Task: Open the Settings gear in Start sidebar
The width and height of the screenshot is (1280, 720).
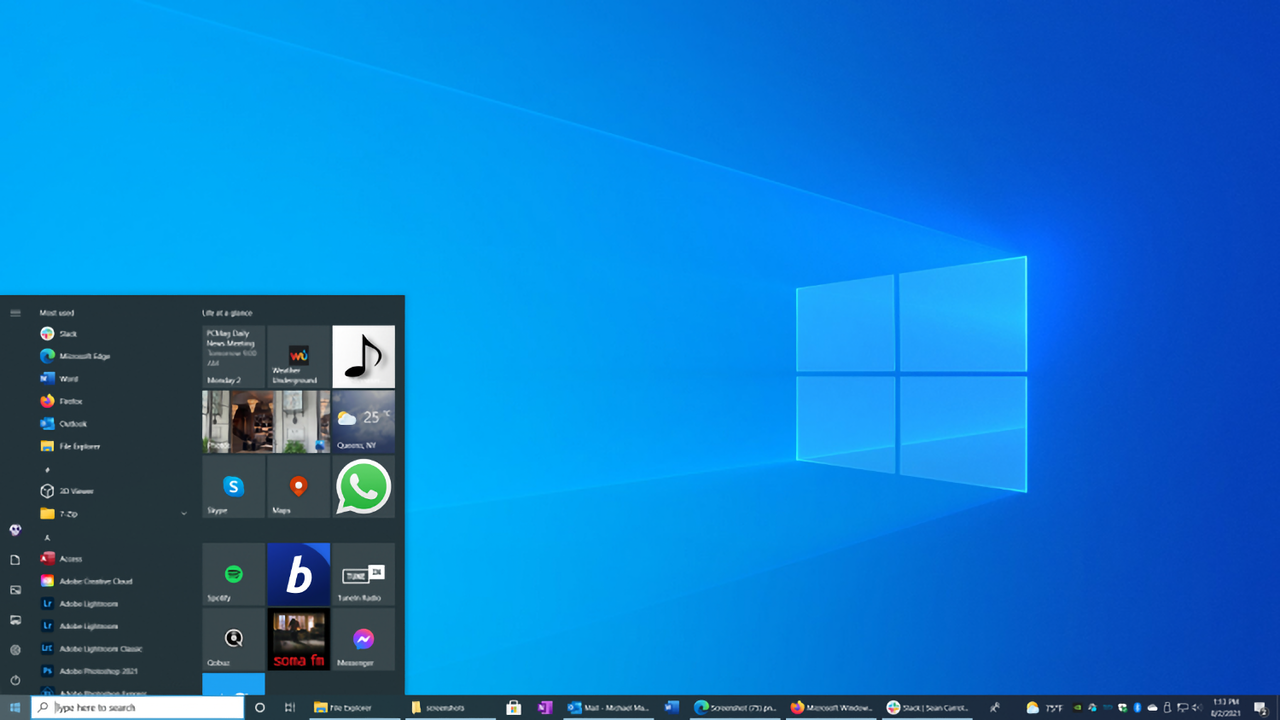Action: [x=15, y=651]
